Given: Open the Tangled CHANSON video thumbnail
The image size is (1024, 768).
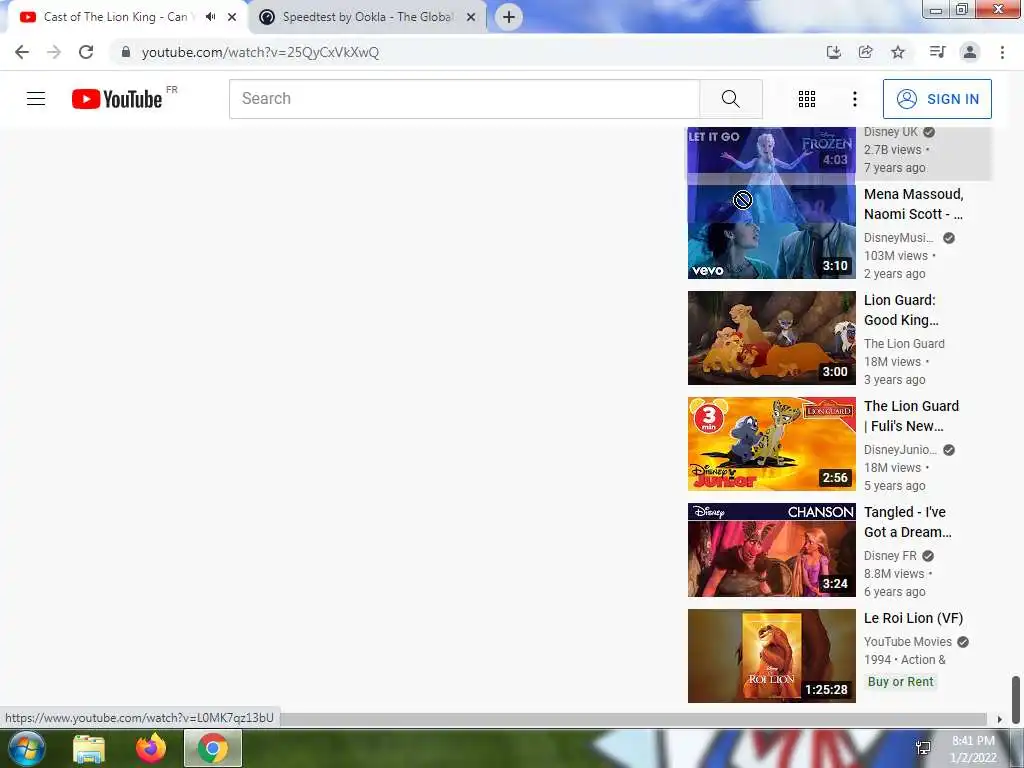Looking at the screenshot, I should [771, 550].
